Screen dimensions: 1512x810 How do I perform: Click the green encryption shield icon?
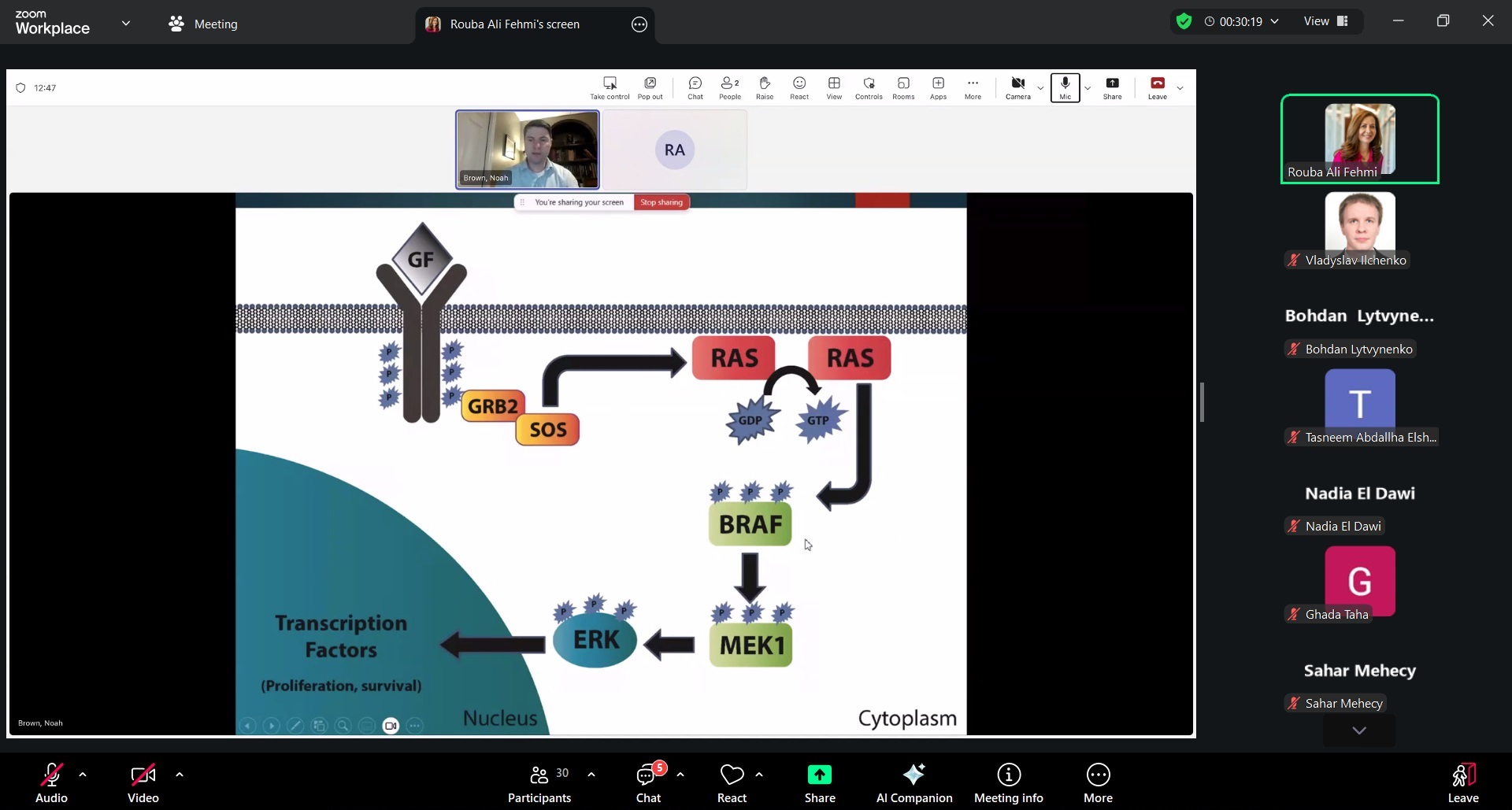[x=1184, y=21]
